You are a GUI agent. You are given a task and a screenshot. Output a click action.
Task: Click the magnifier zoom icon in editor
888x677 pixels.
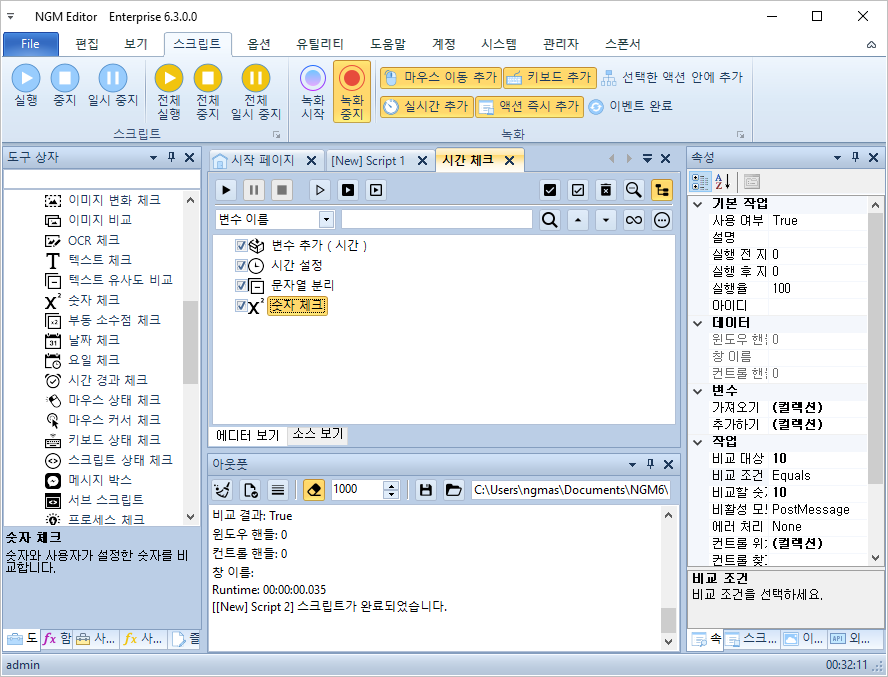(x=634, y=190)
